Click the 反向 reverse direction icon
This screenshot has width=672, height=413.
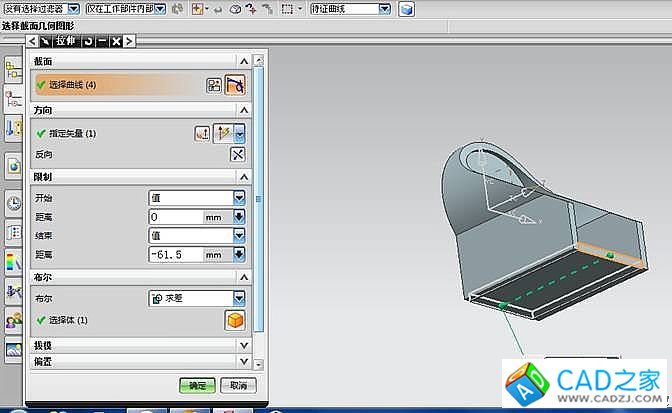(237, 154)
